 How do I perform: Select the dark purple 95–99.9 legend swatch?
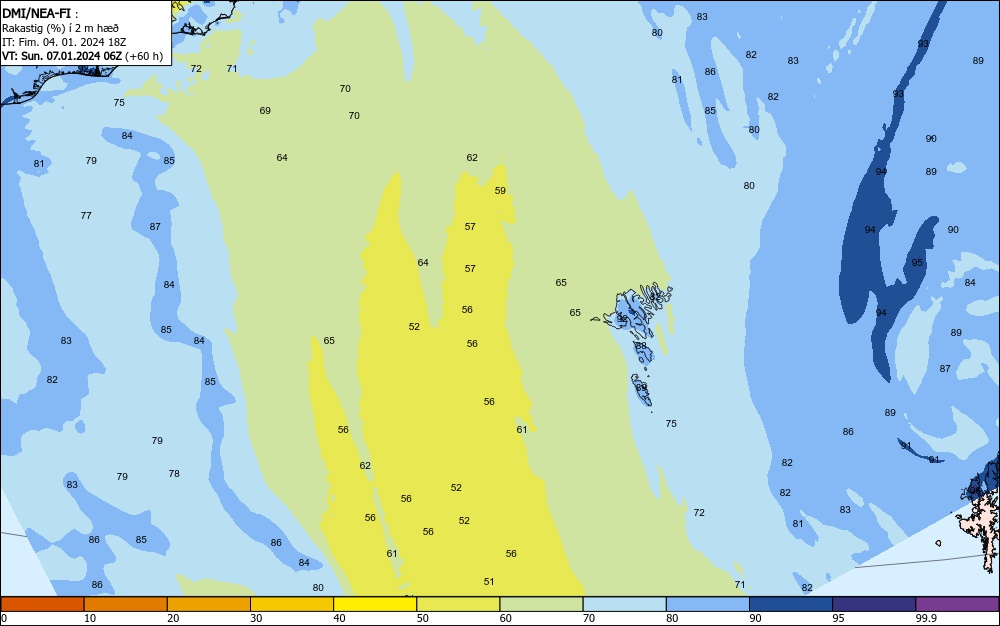click(874, 604)
